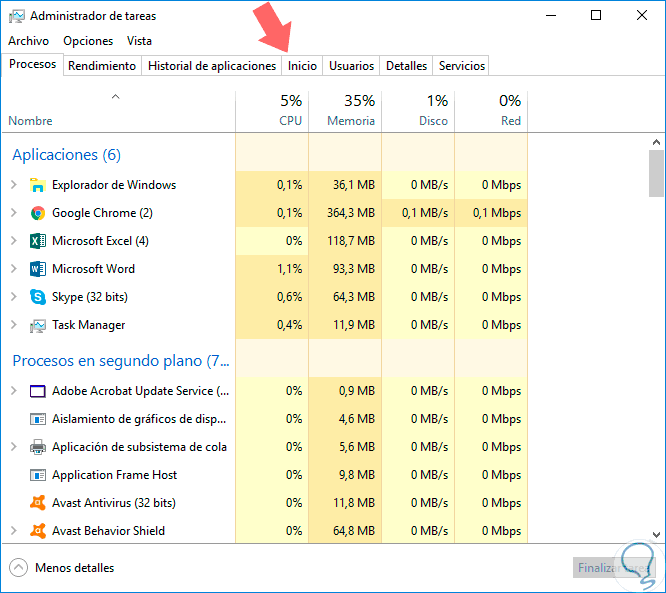Image resolution: width=666 pixels, height=593 pixels.
Task: Click the 0,6% CPU value for Skype
Action: 290,297
